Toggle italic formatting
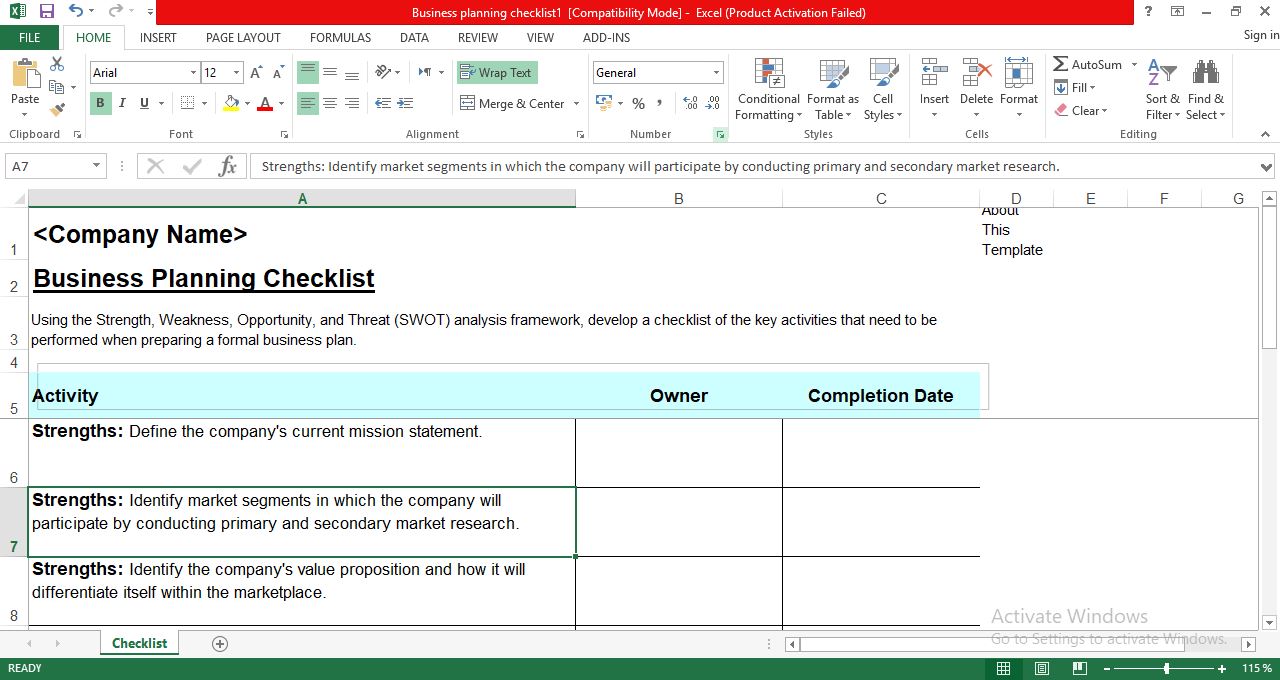The width and height of the screenshot is (1280, 680). tap(121, 103)
